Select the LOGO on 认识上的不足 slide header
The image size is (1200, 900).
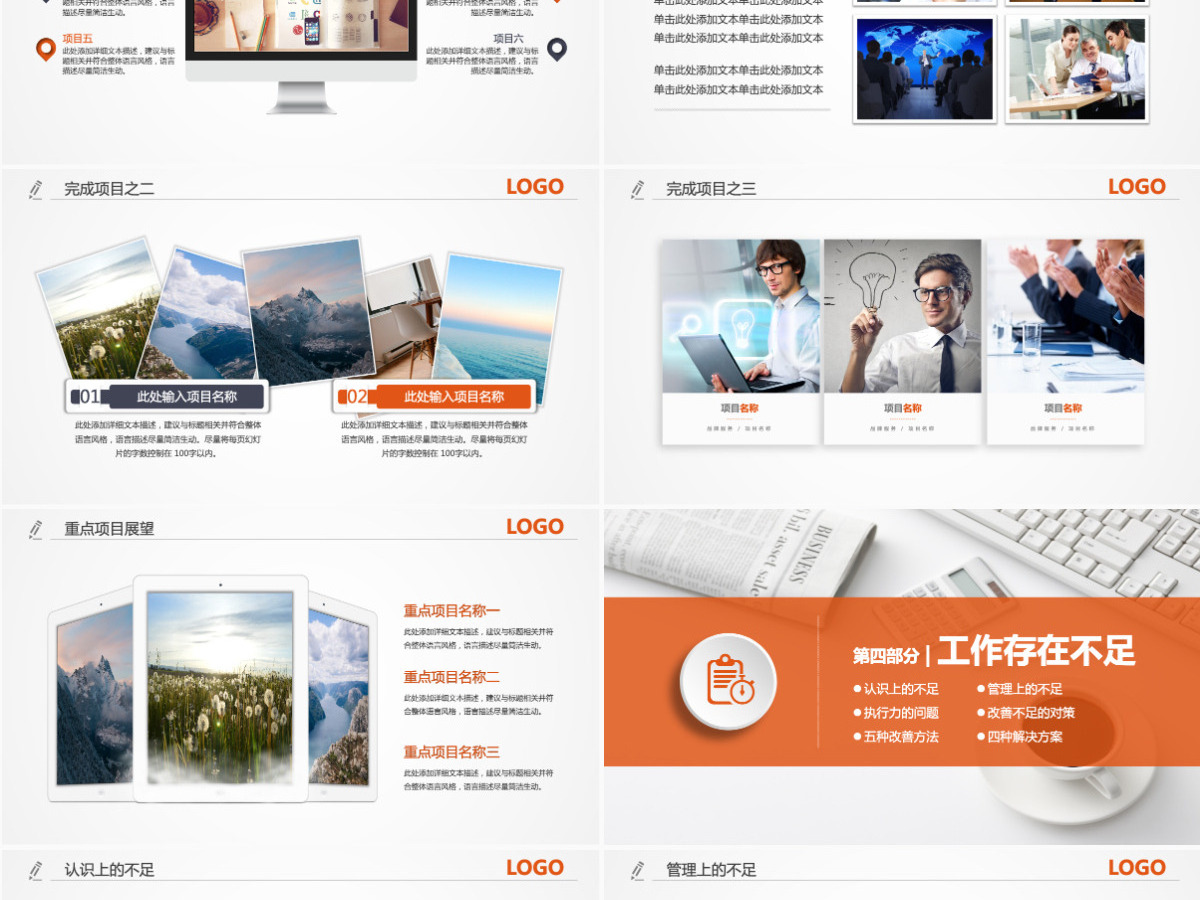pos(535,868)
